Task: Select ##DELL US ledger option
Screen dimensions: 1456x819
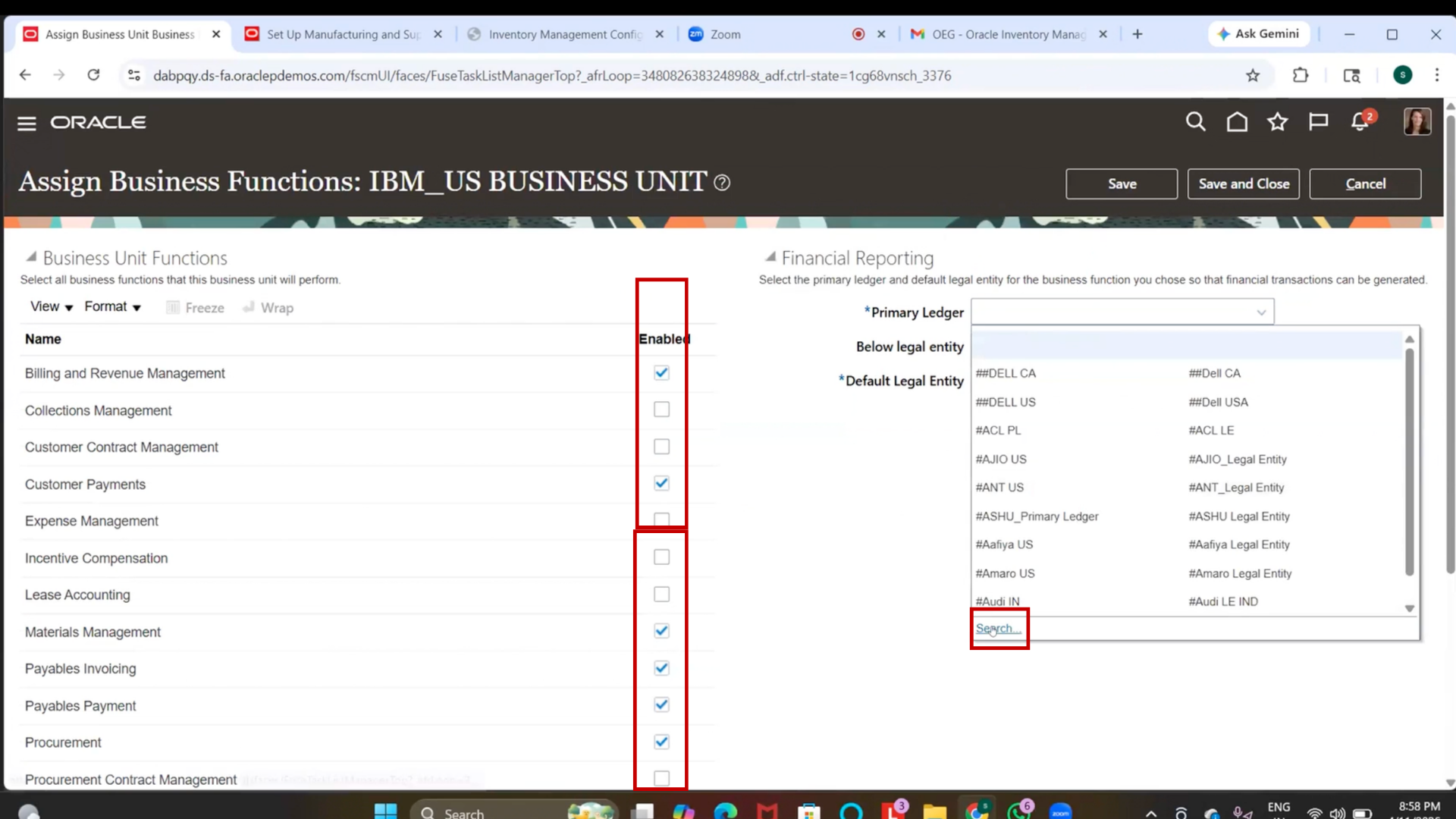Action: (1006, 402)
